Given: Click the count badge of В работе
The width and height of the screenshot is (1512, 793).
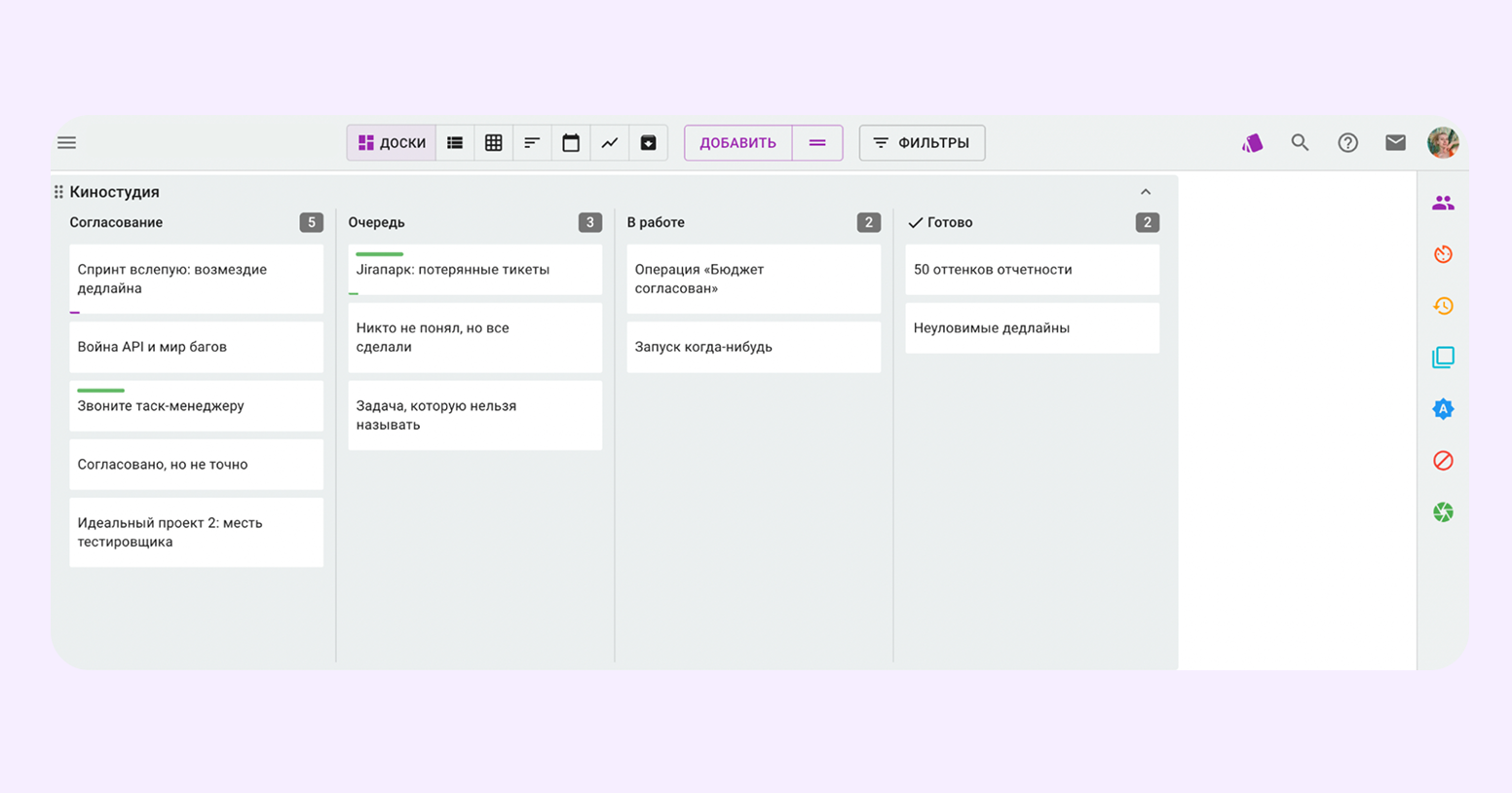Looking at the screenshot, I should (x=869, y=222).
